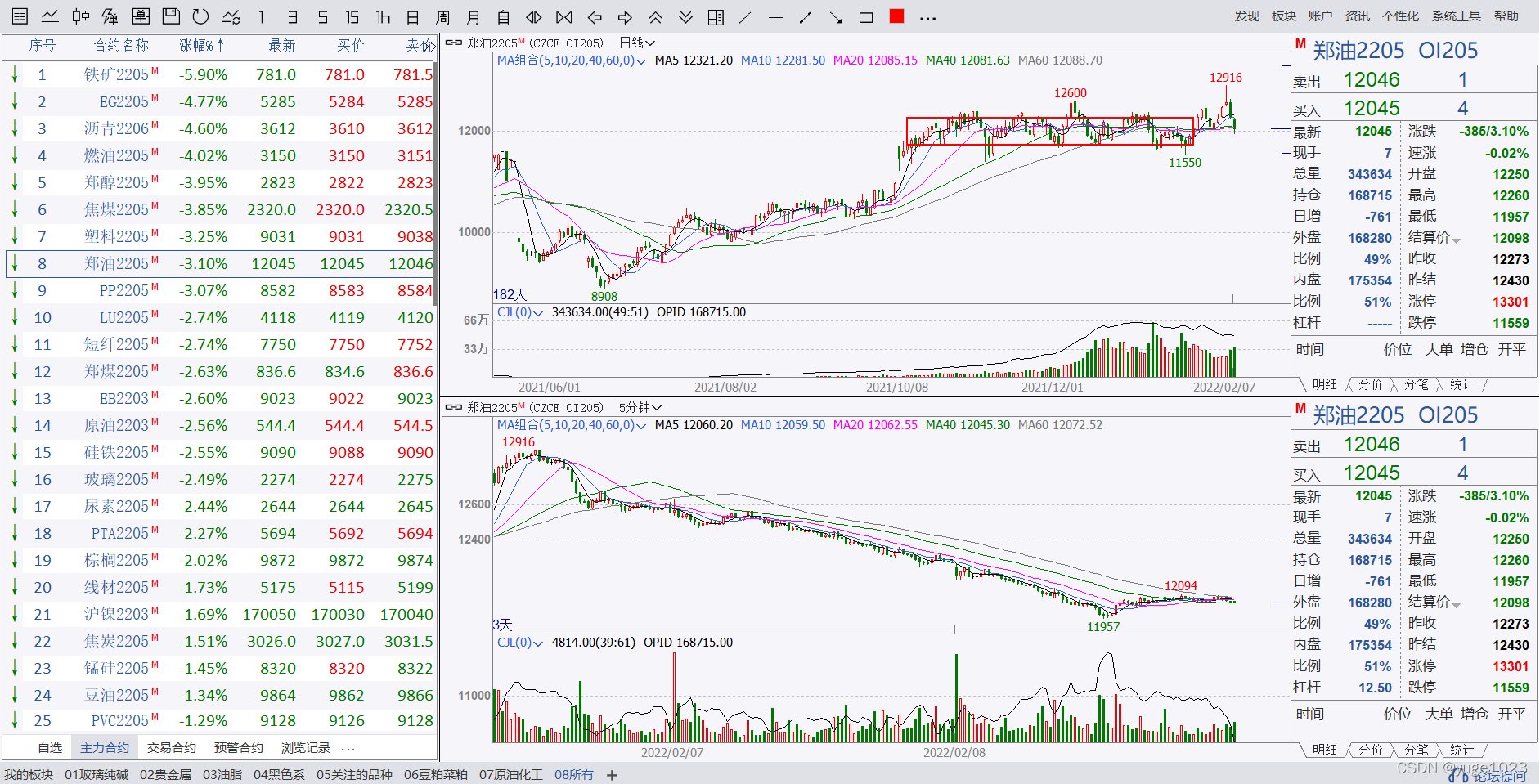Select the candlestick K-line chart icon
This screenshot has height=784, width=1540.
80,16
